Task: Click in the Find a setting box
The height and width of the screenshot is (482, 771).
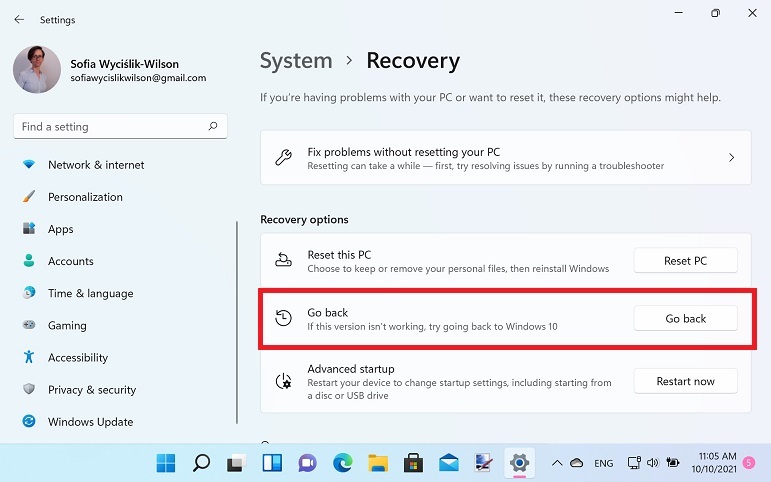Action: (120, 126)
